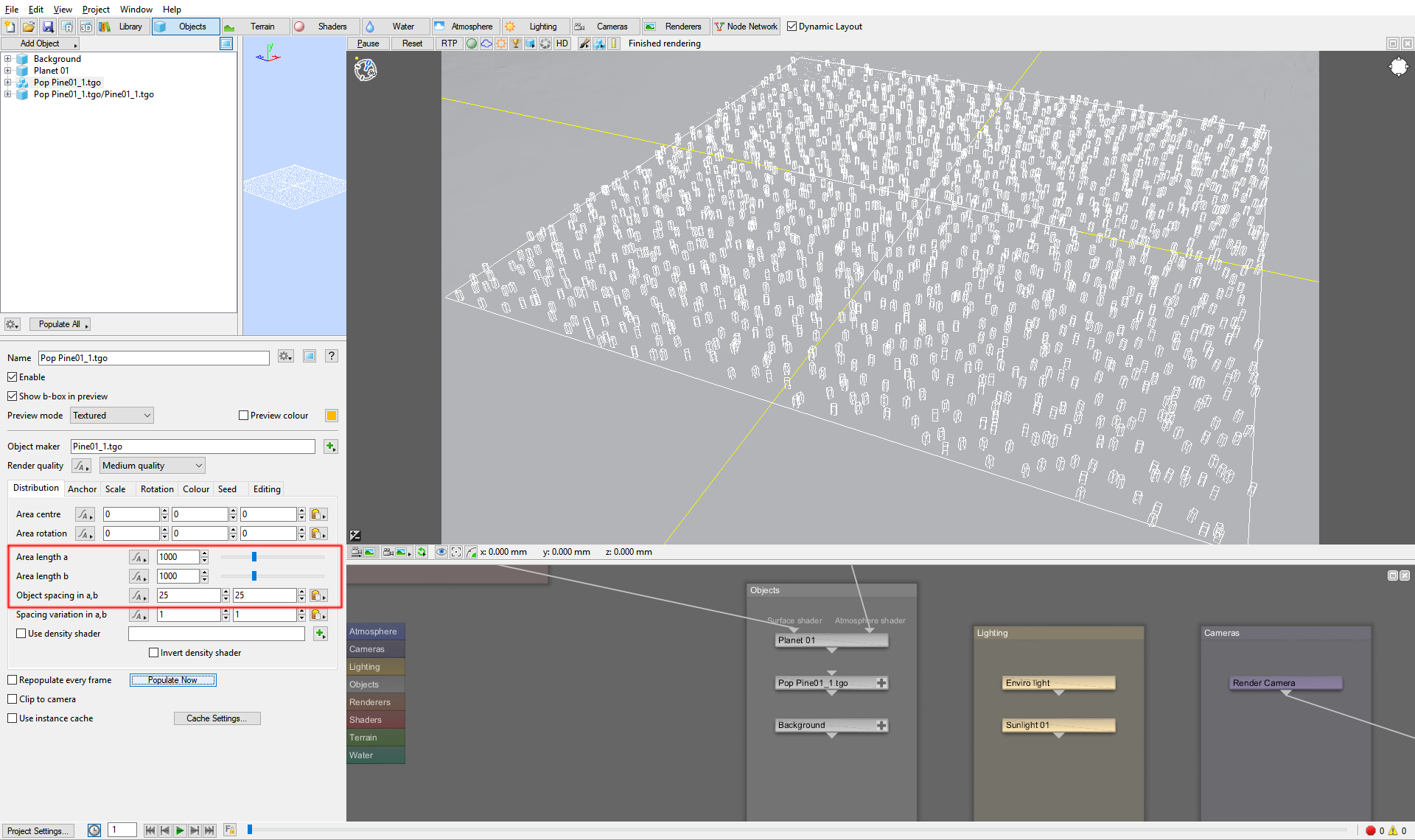Screen dimensions: 1415x840
Task: Enable the Preview colour checkbox
Action: [x=244, y=416]
